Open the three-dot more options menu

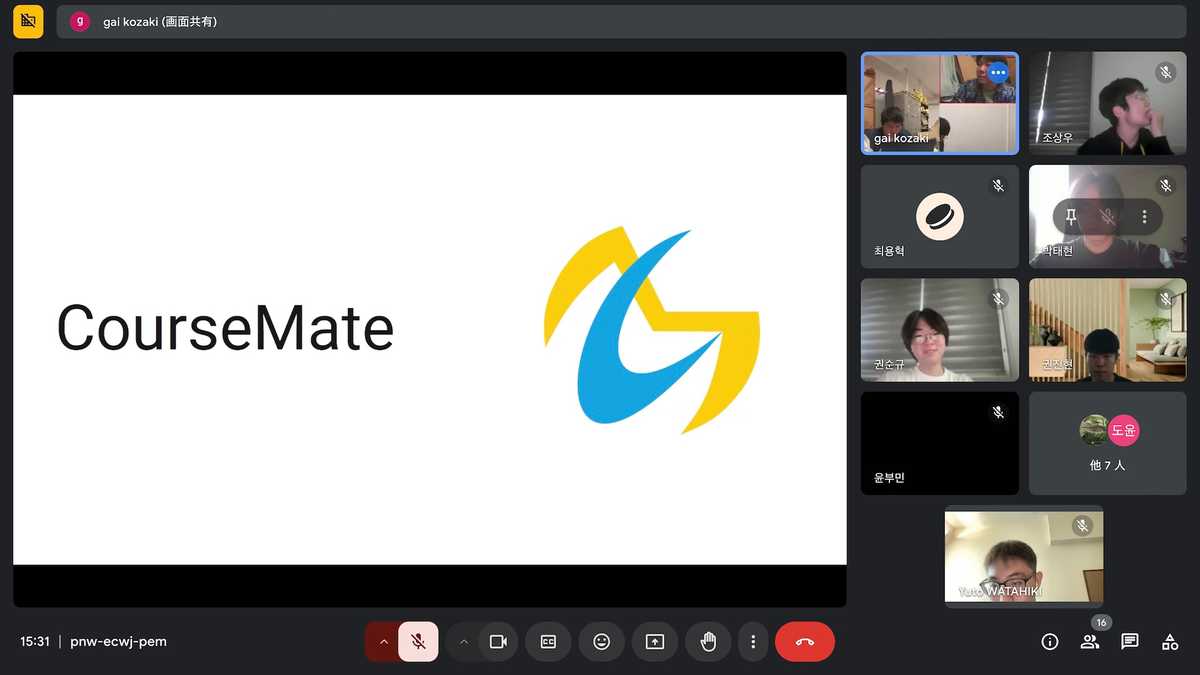pyautogui.click(x=753, y=642)
